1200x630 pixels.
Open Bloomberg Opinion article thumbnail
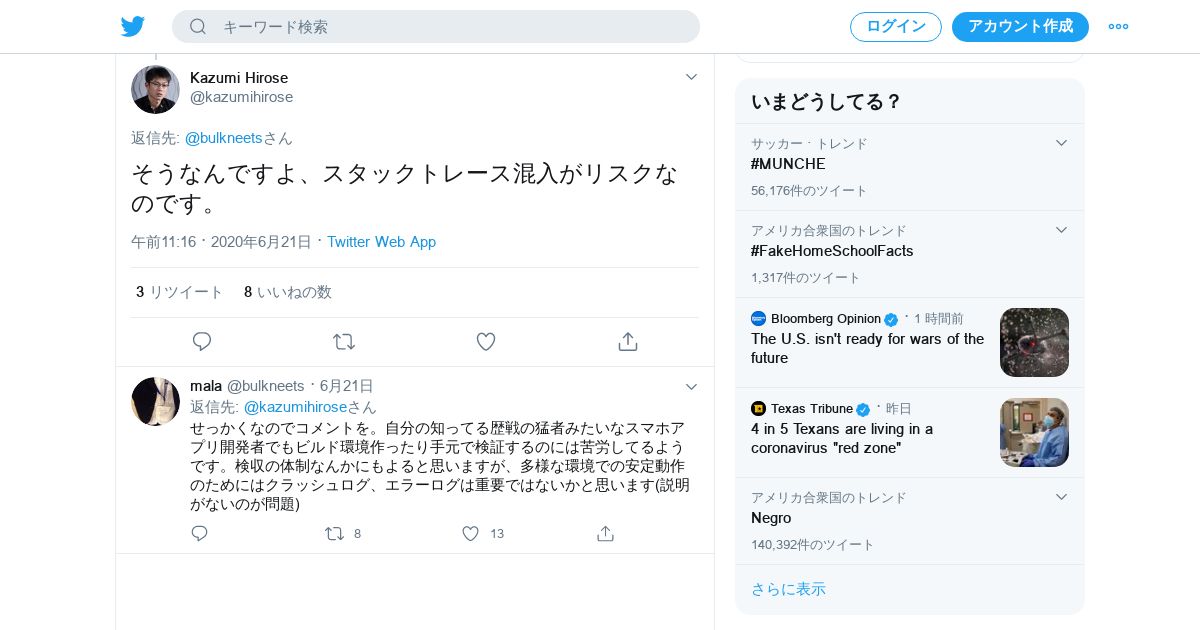click(1034, 342)
